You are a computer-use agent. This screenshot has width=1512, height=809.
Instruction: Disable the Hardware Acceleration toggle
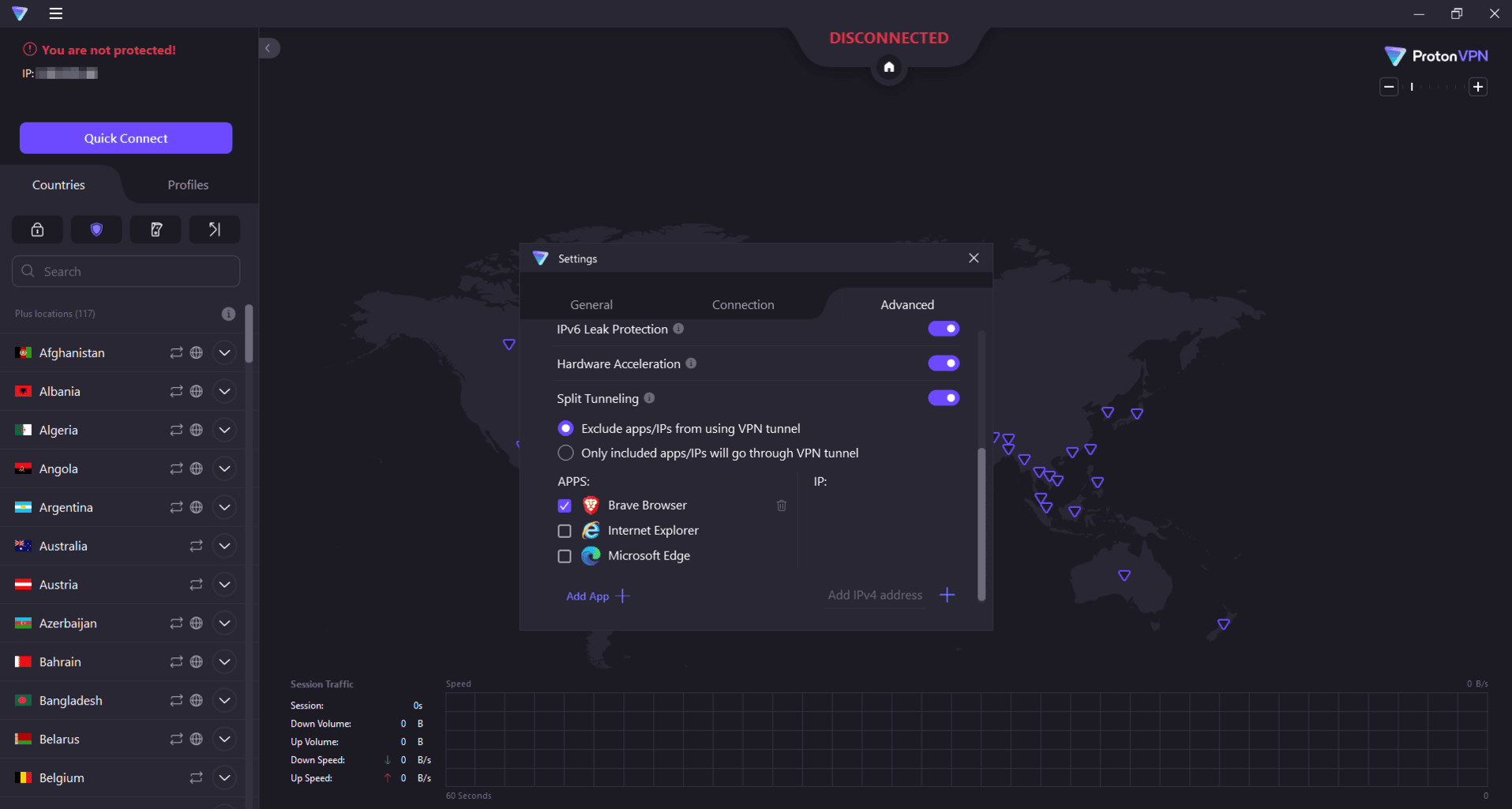pos(944,363)
